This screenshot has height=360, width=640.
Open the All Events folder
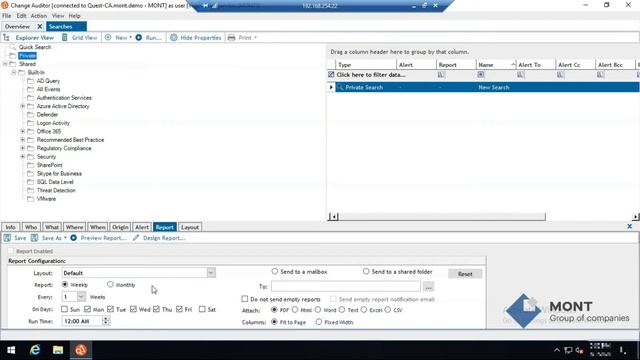coord(48,89)
